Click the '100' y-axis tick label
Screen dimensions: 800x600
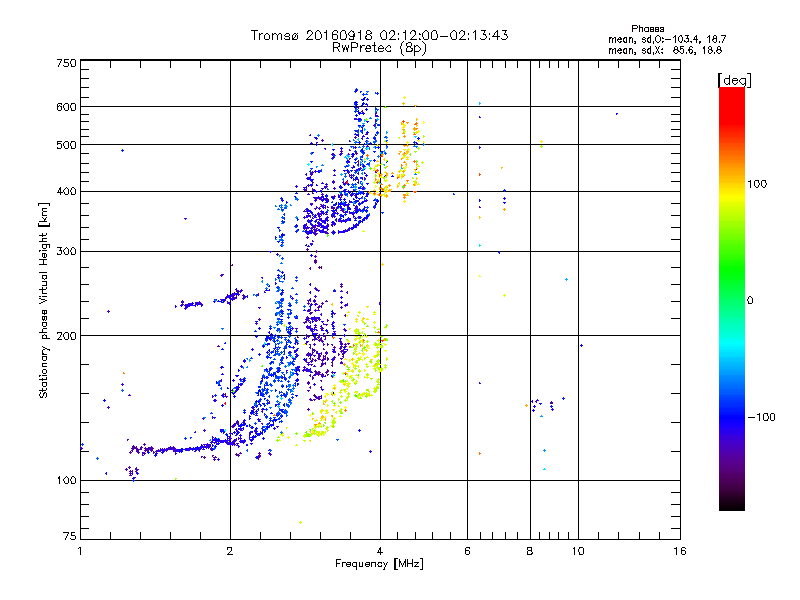click(x=66, y=481)
